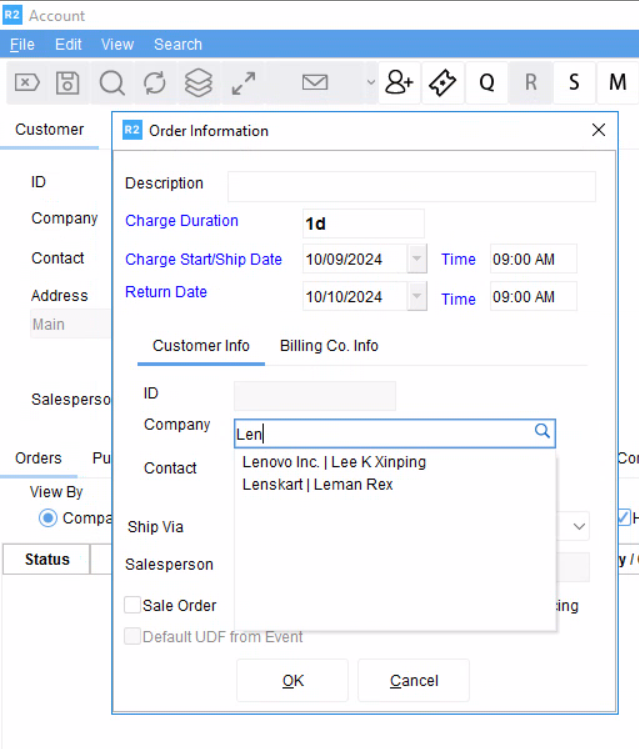Open the Charge Start/Ship Date dropdown
The height and width of the screenshot is (749, 639).
point(417,259)
